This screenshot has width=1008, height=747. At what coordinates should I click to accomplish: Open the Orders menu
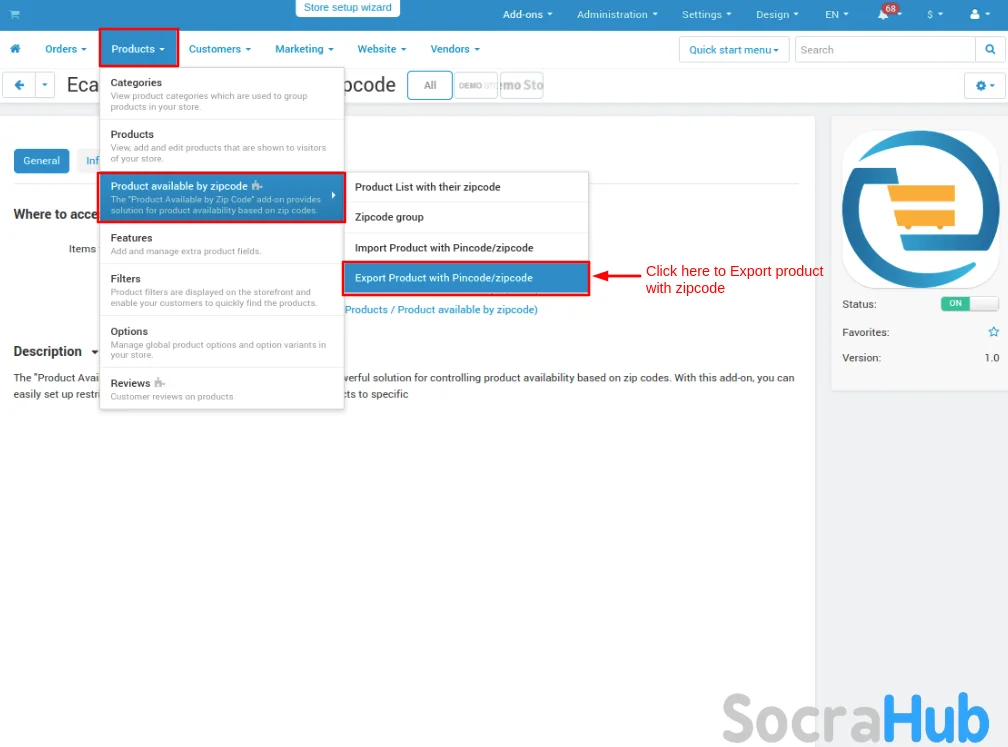[x=66, y=49]
